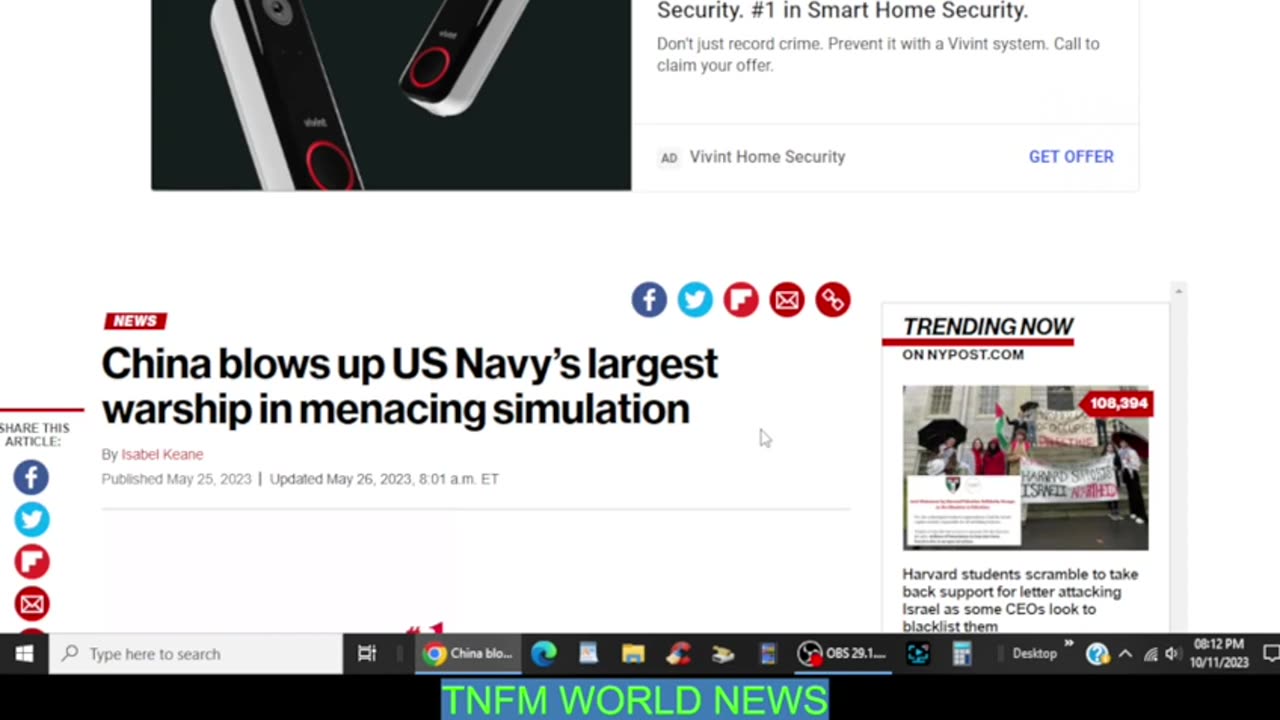Image resolution: width=1280 pixels, height=720 pixels.
Task: Copy article link icon above headline
Action: (x=833, y=300)
